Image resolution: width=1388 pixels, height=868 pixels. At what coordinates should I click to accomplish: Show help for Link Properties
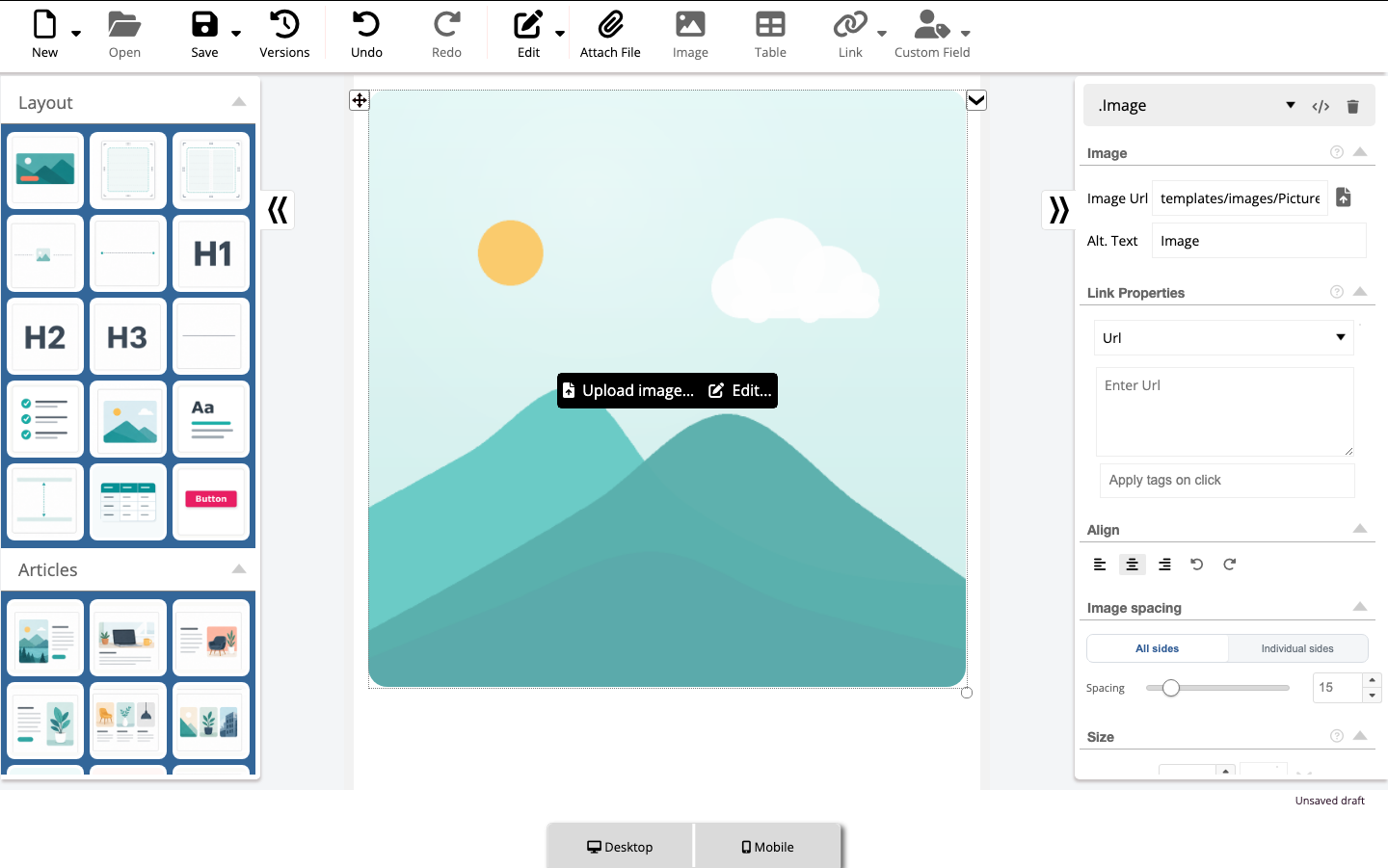coord(1337,292)
